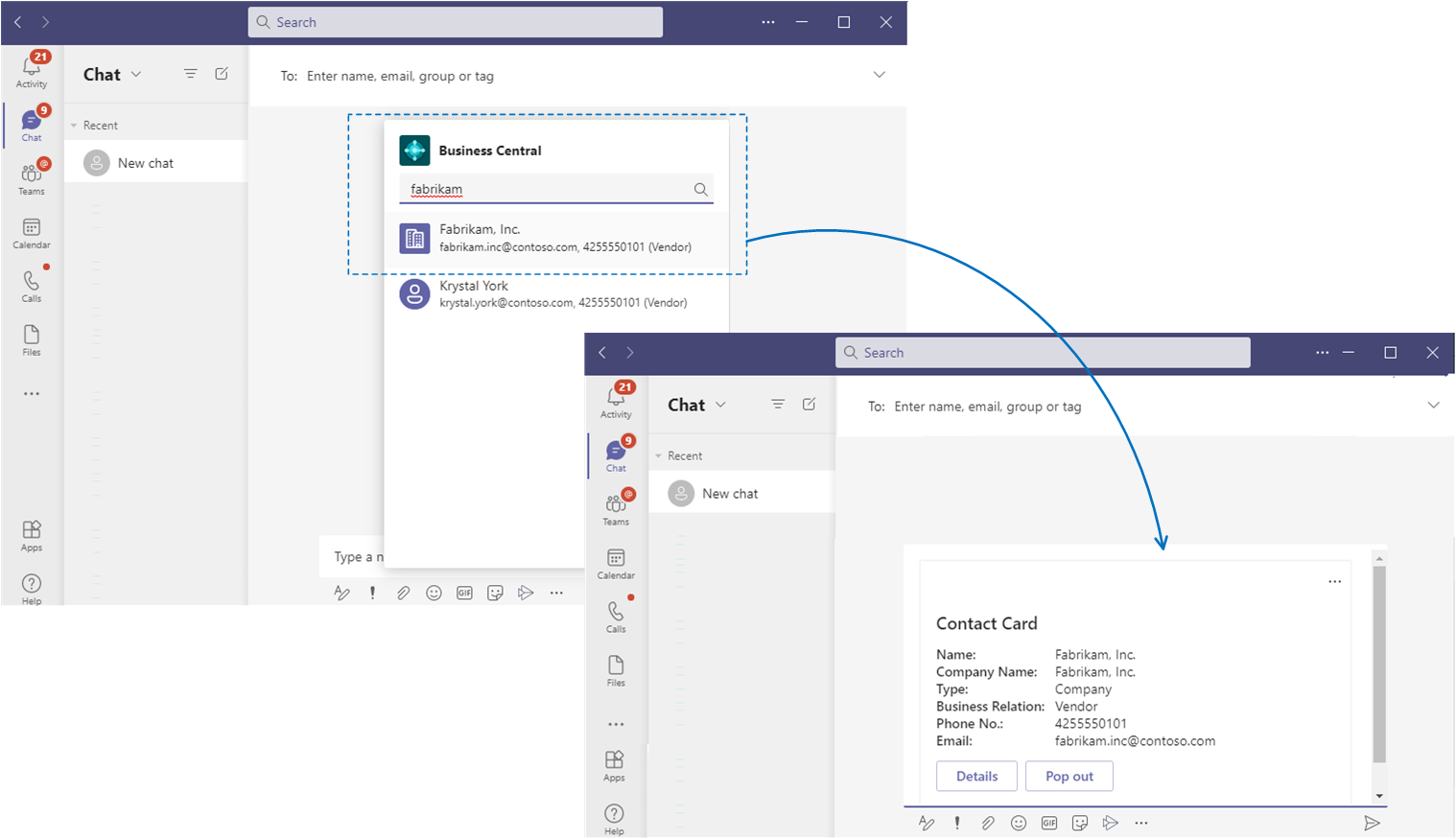The image size is (1456, 839).
Task: Open more compose options ellipsis in front window
Action: click(1141, 823)
